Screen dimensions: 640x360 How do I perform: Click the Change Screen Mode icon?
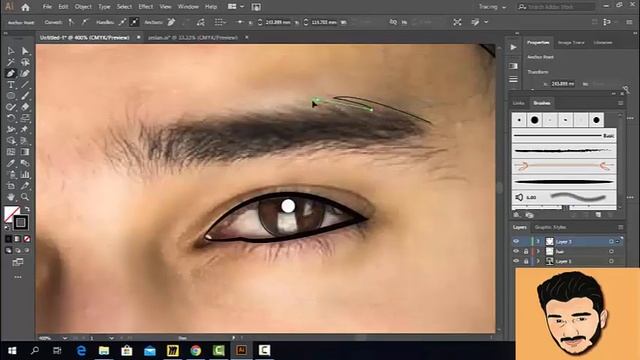click(18, 262)
